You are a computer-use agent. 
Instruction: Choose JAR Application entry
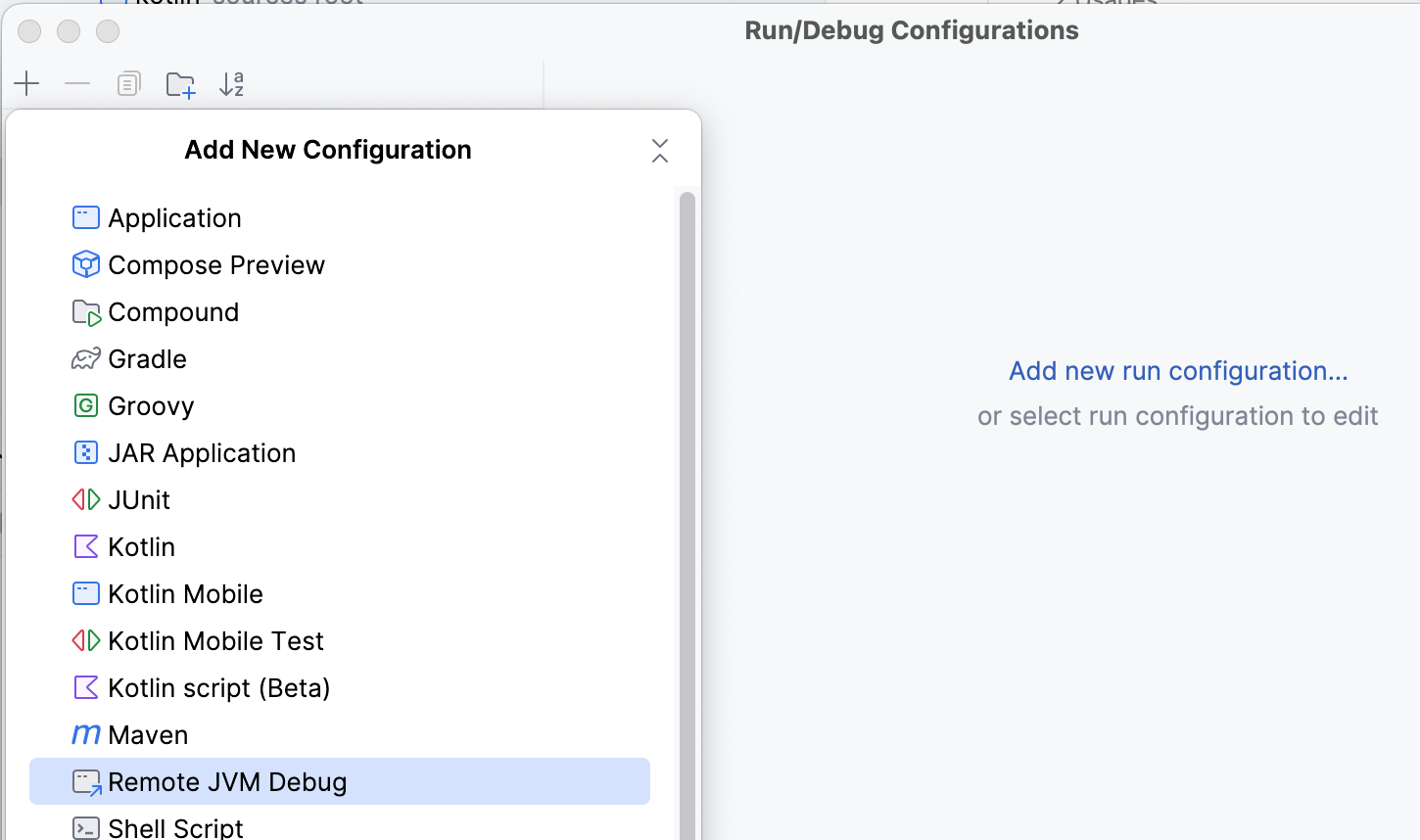340,452
